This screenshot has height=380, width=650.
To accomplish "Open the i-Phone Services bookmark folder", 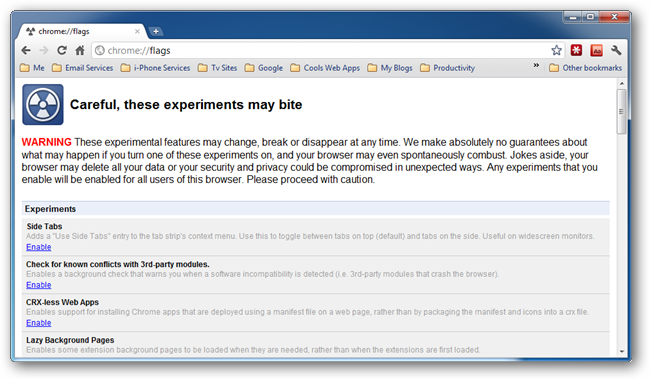I will (155, 68).
